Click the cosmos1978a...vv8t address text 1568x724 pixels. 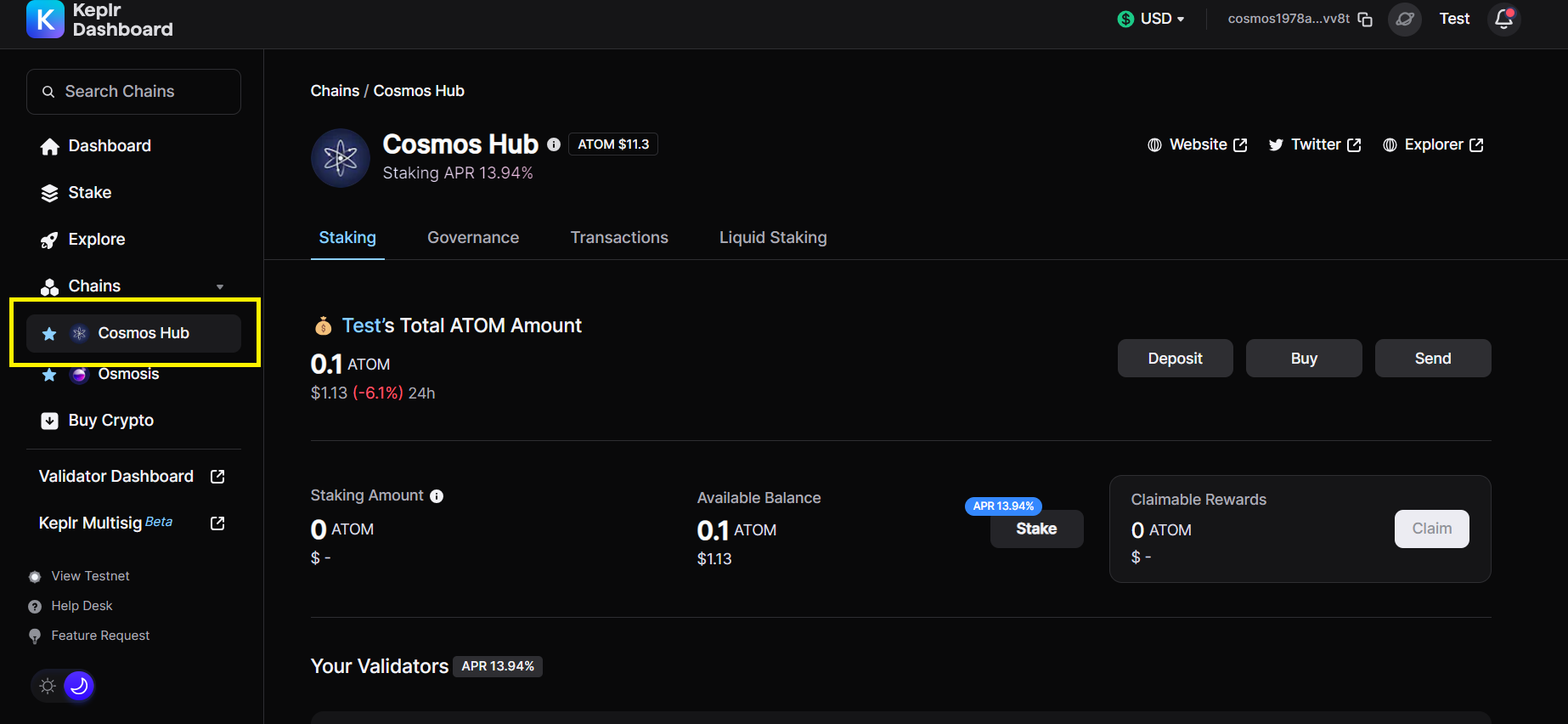pos(1289,19)
